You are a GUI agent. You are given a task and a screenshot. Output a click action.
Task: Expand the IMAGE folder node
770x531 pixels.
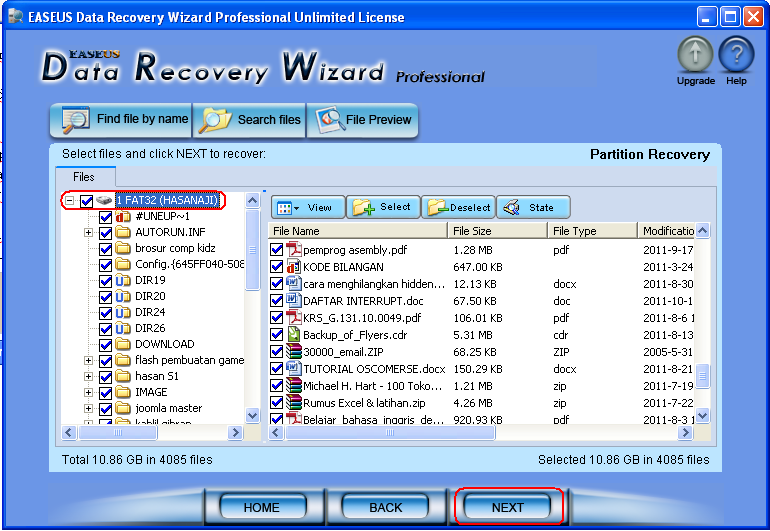pos(88,392)
